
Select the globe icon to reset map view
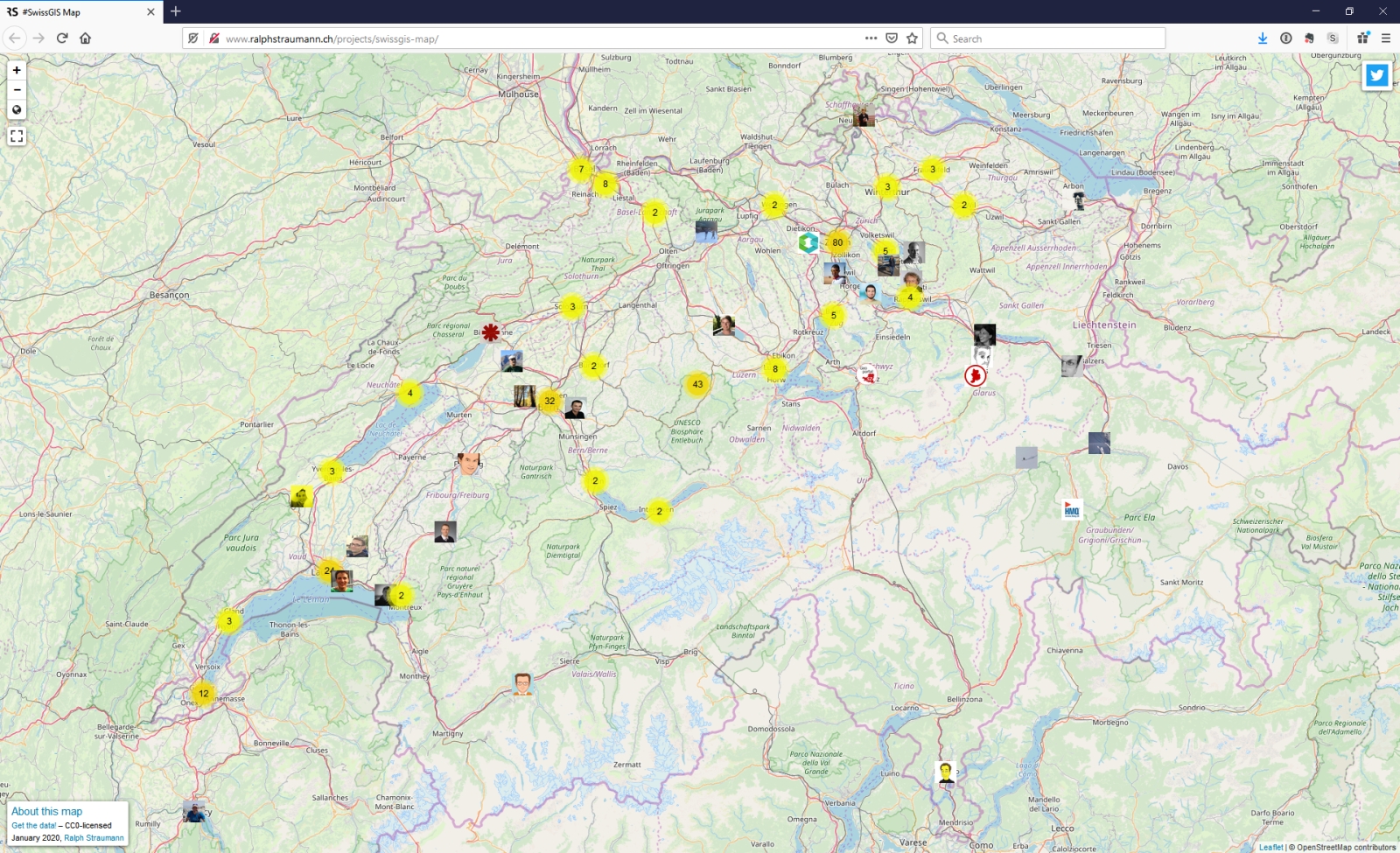(x=16, y=109)
